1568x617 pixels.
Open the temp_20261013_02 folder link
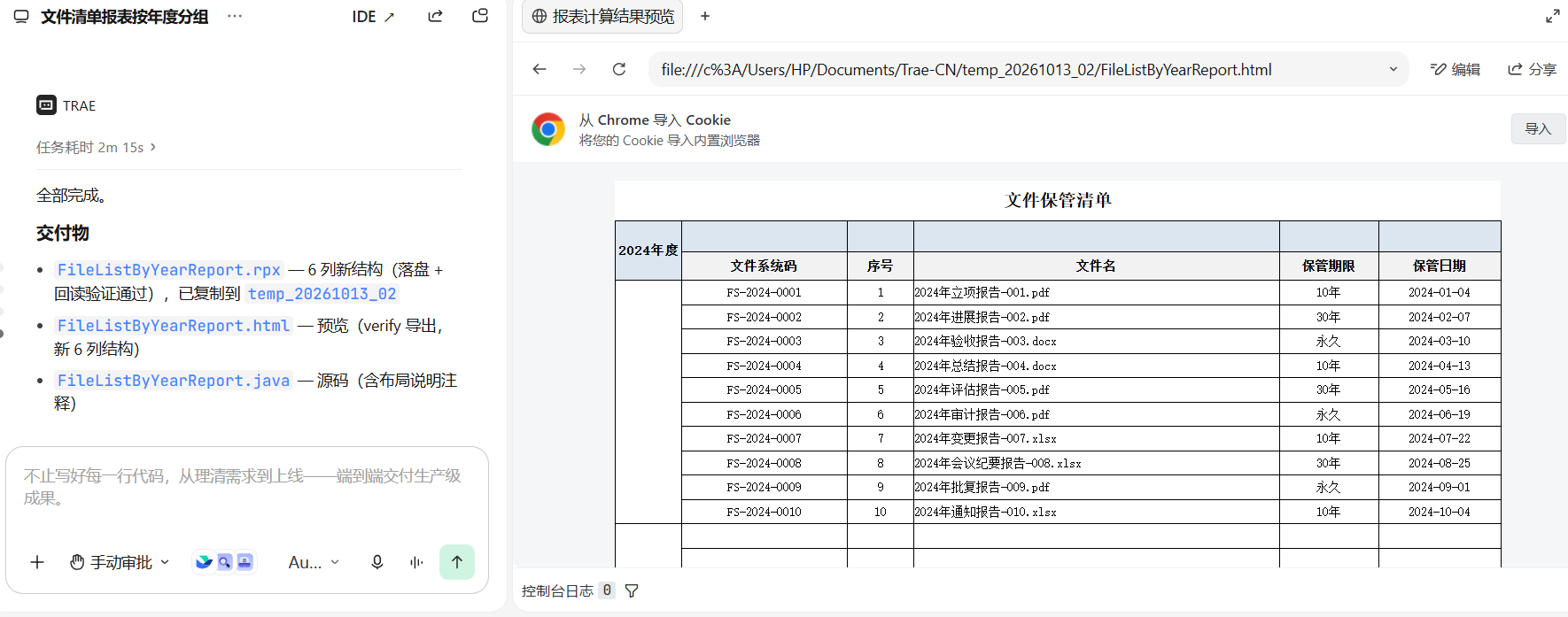(322, 294)
